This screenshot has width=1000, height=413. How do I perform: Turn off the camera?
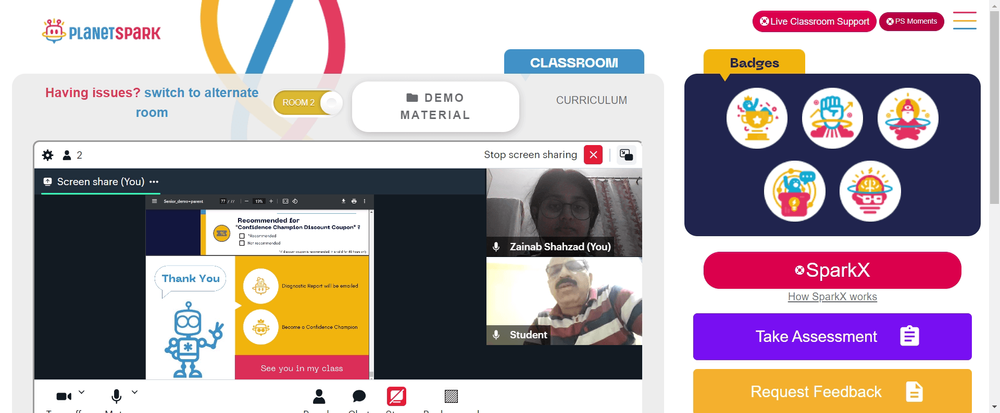pyautogui.click(x=64, y=396)
